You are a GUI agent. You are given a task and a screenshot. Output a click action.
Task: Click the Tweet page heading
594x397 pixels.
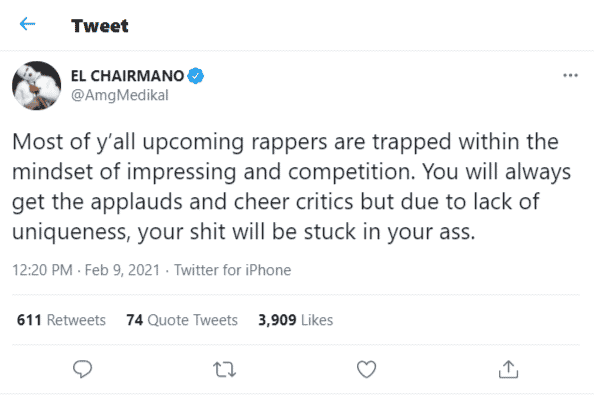100,26
